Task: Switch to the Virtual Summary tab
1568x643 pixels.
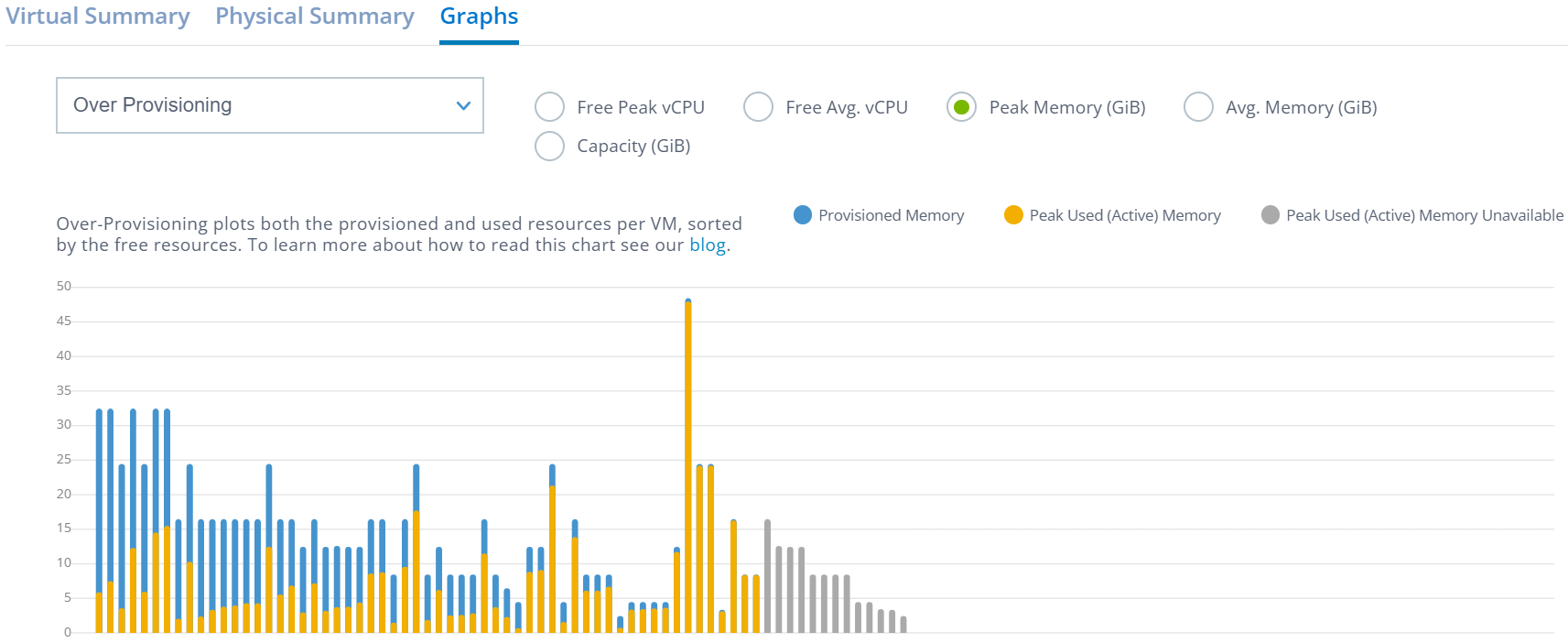Action: click(x=99, y=16)
